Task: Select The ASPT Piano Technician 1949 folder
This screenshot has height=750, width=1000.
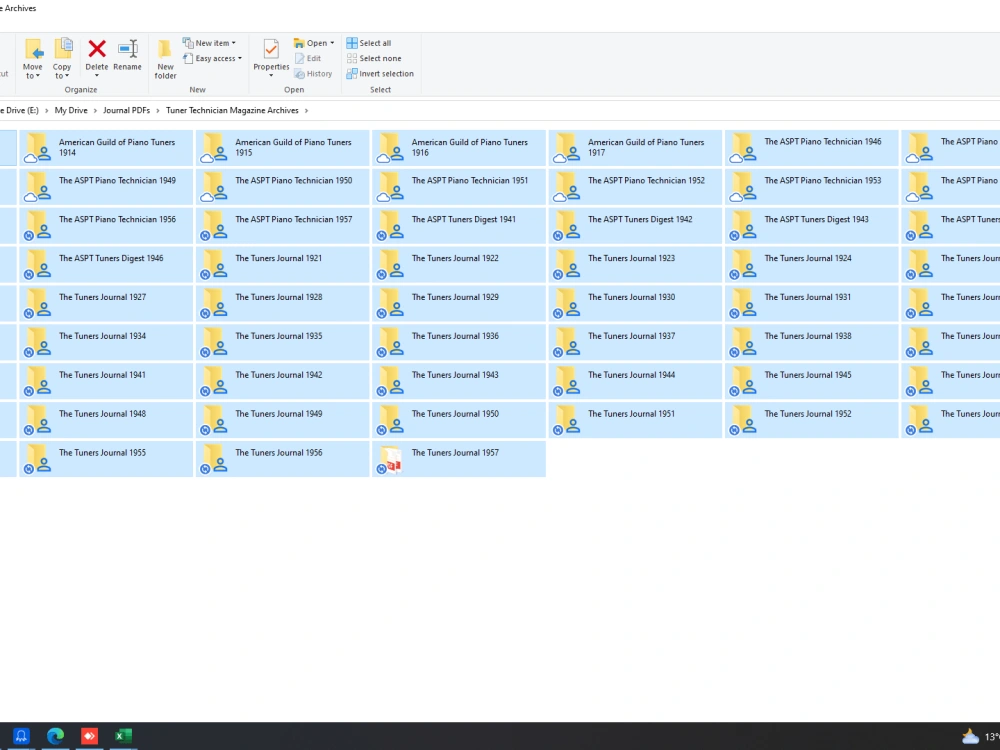Action: pyautogui.click(x=106, y=187)
